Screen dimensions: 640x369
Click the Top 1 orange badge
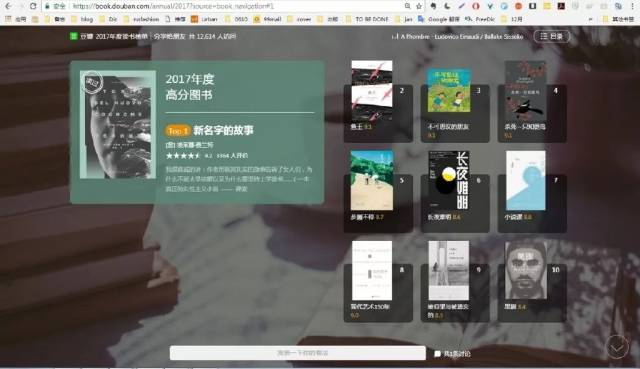(178, 131)
